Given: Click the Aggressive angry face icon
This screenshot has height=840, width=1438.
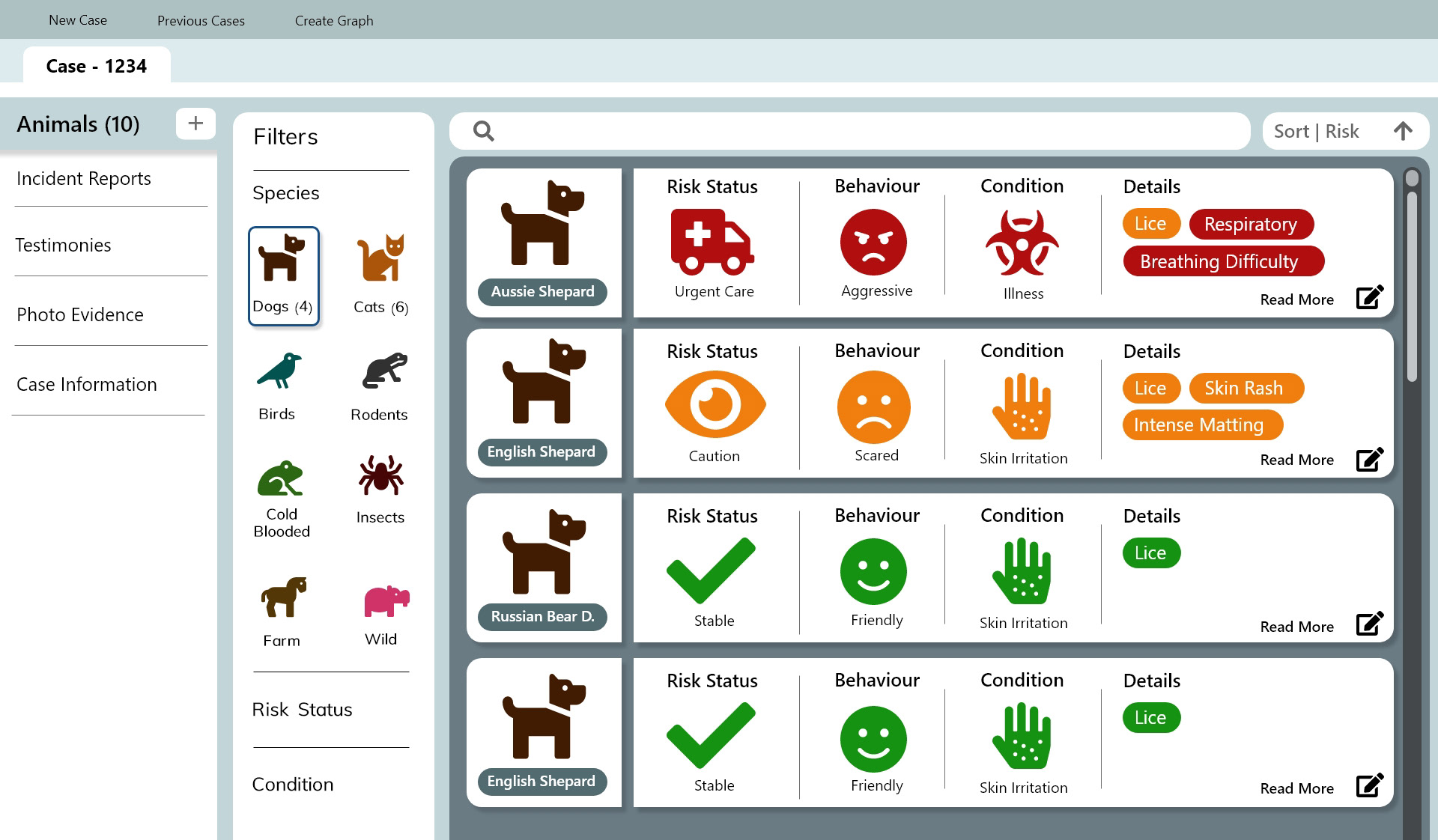Looking at the screenshot, I should pyautogui.click(x=873, y=242).
